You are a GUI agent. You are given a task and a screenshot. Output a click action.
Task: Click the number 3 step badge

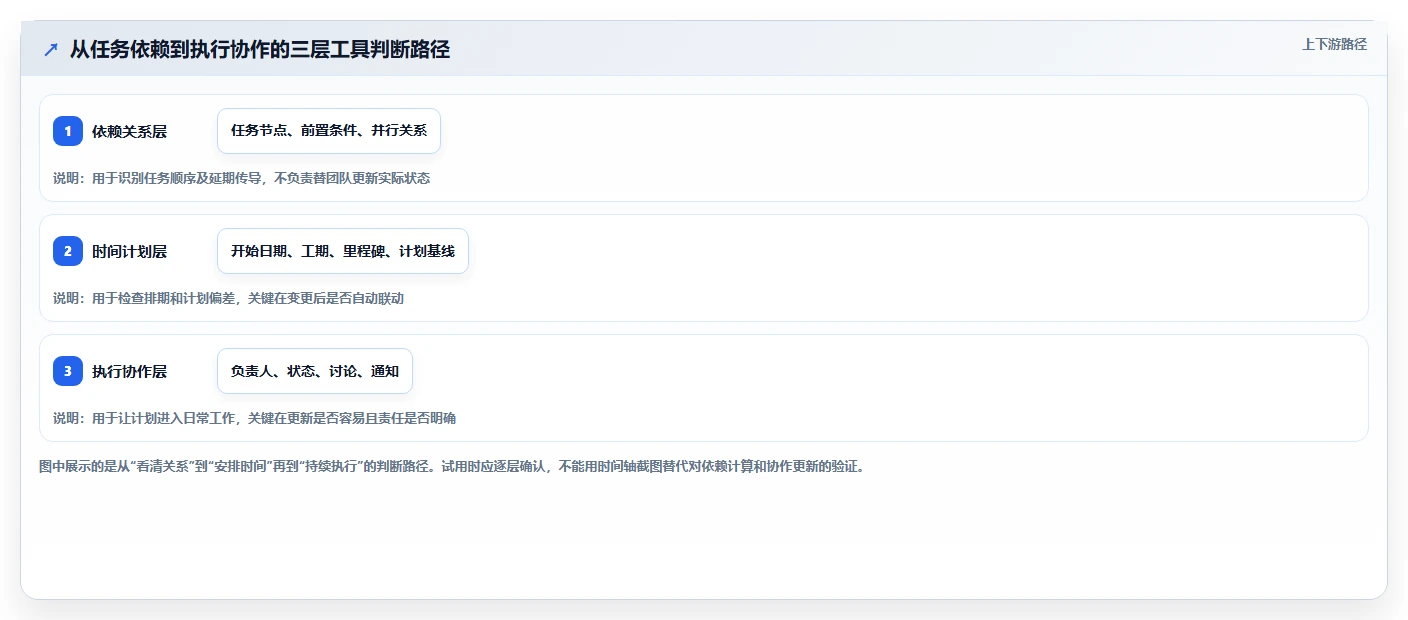click(x=68, y=371)
